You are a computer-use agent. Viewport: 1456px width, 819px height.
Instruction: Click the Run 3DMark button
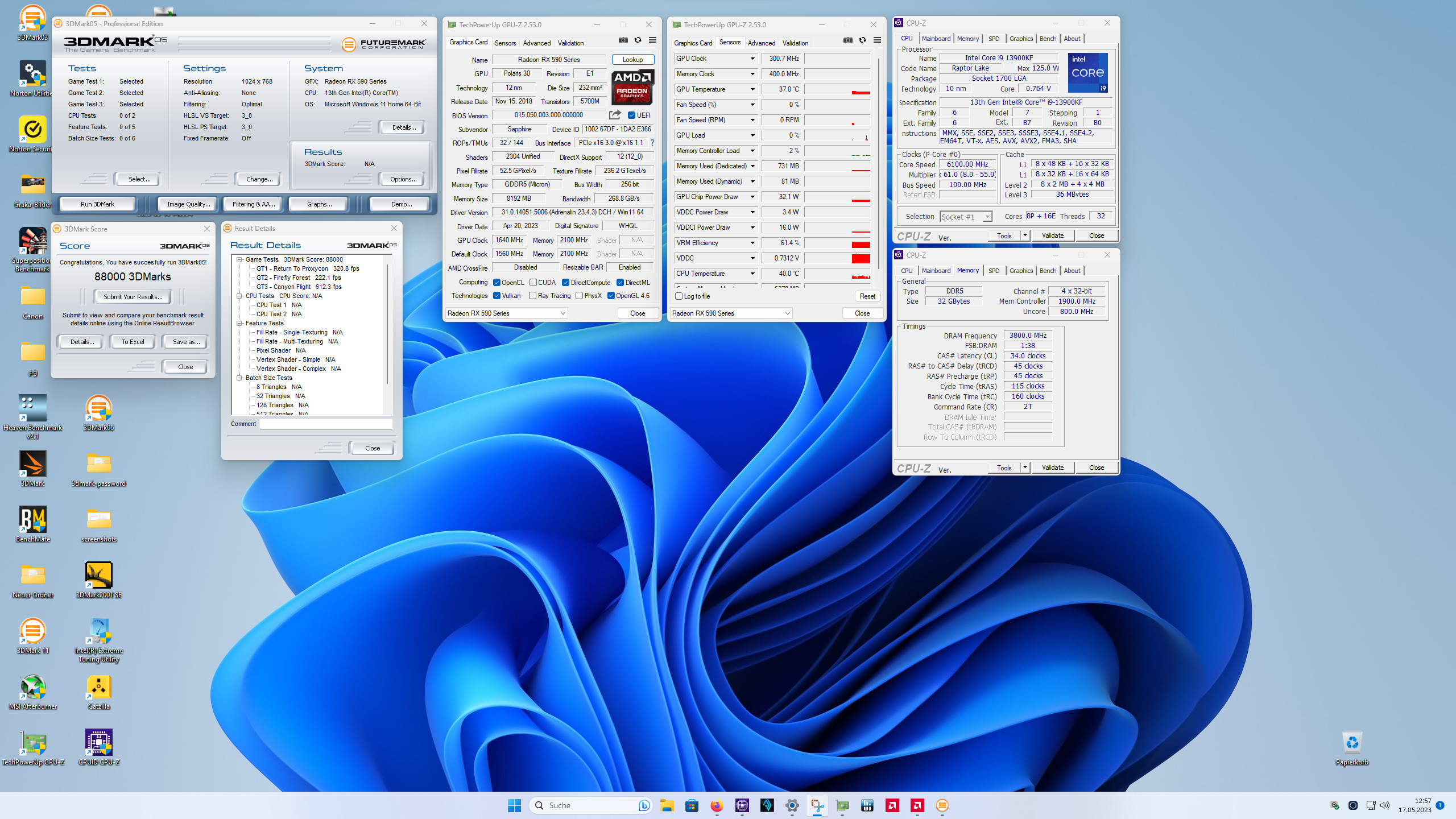click(97, 204)
